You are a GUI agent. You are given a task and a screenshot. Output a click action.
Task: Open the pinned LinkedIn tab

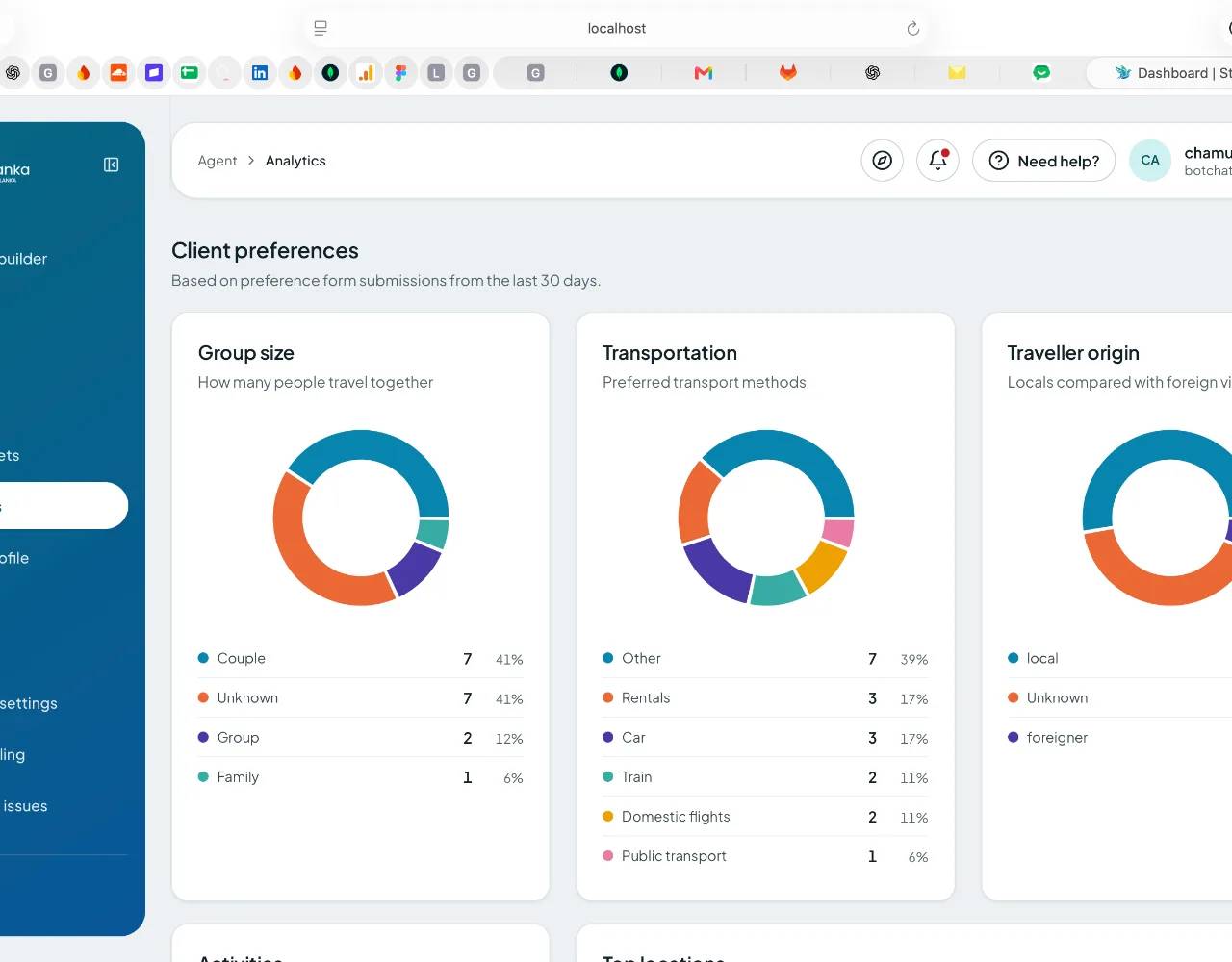tap(260, 72)
